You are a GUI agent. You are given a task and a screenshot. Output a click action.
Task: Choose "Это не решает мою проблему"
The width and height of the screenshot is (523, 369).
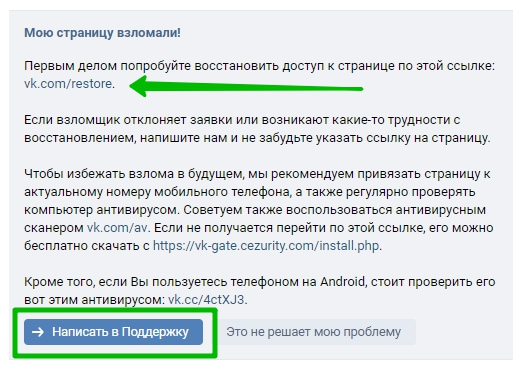(x=314, y=332)
